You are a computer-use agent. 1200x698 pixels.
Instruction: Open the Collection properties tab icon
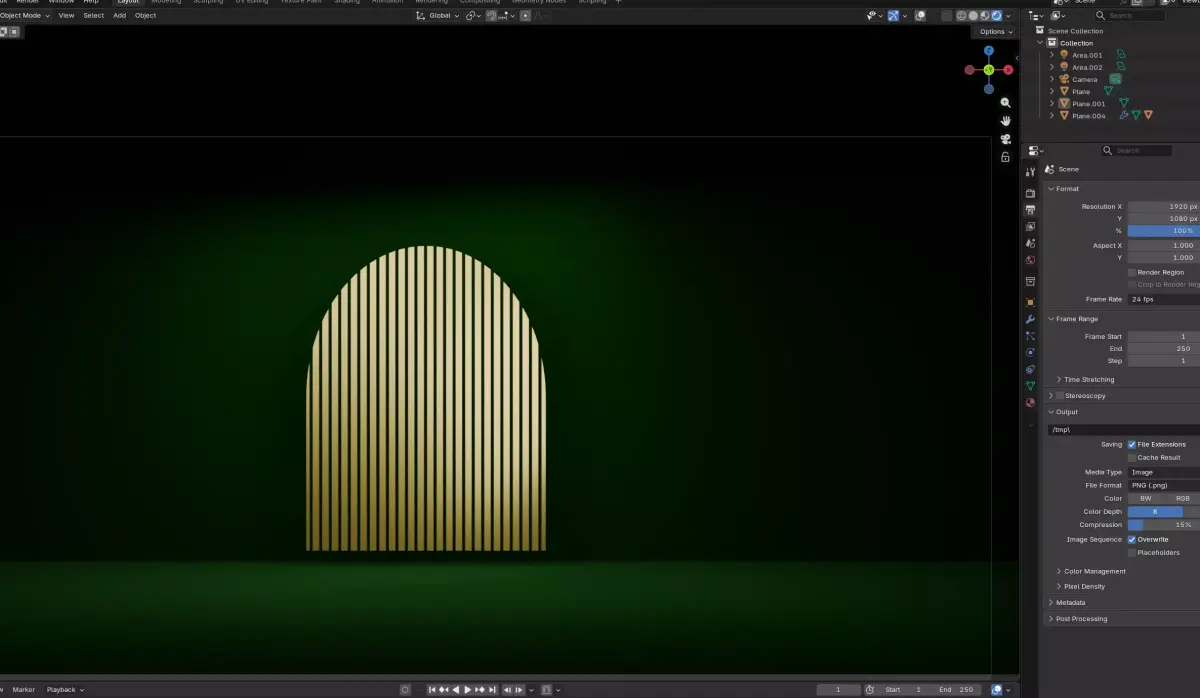[1030, 281]
